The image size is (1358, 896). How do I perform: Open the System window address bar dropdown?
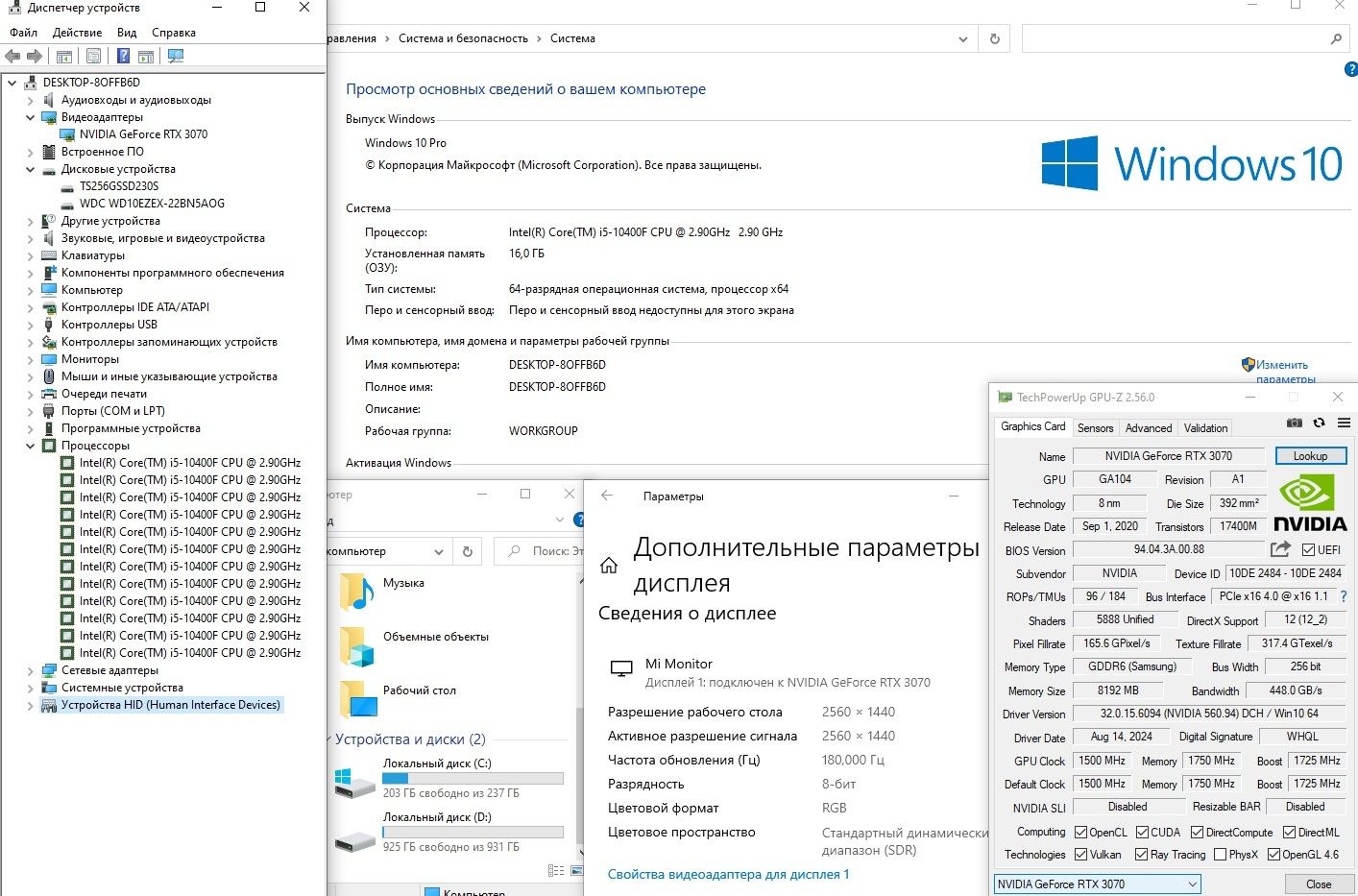pos(963,39)
